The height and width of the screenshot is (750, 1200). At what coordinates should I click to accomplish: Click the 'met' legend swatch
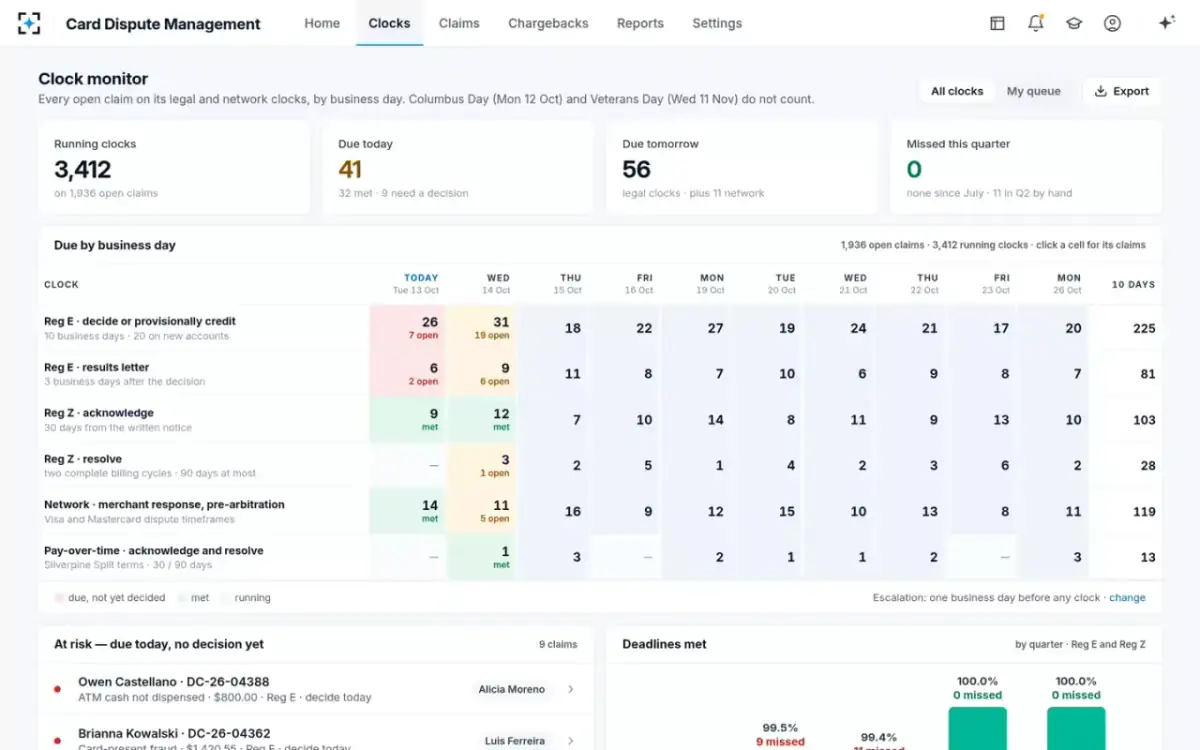(182, 598)
